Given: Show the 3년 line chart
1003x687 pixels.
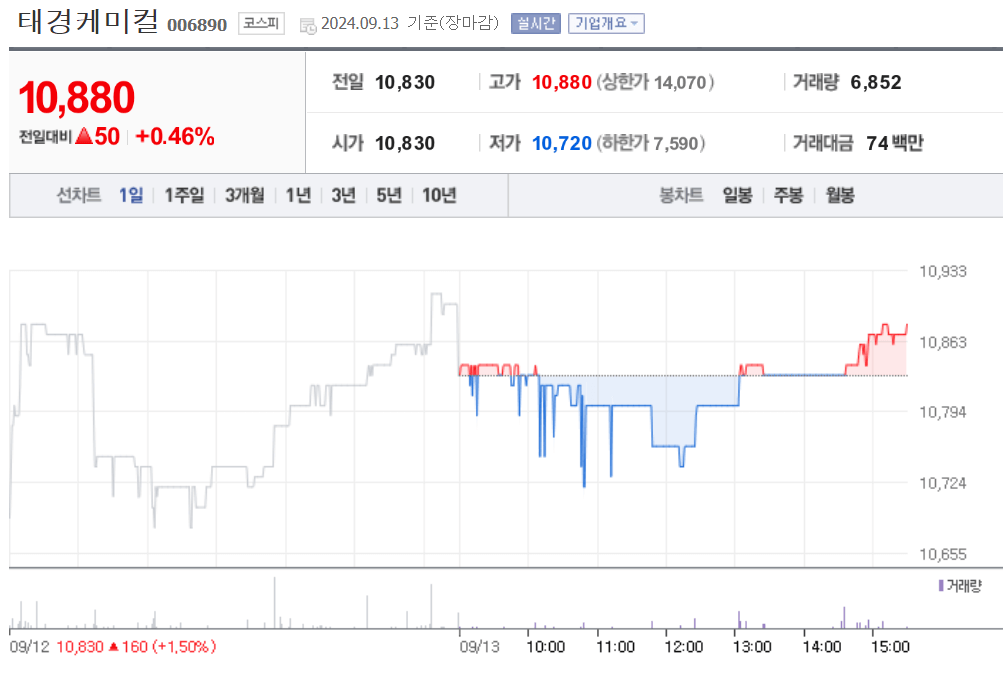Looking at the screenshot, I should click(344, 195).
